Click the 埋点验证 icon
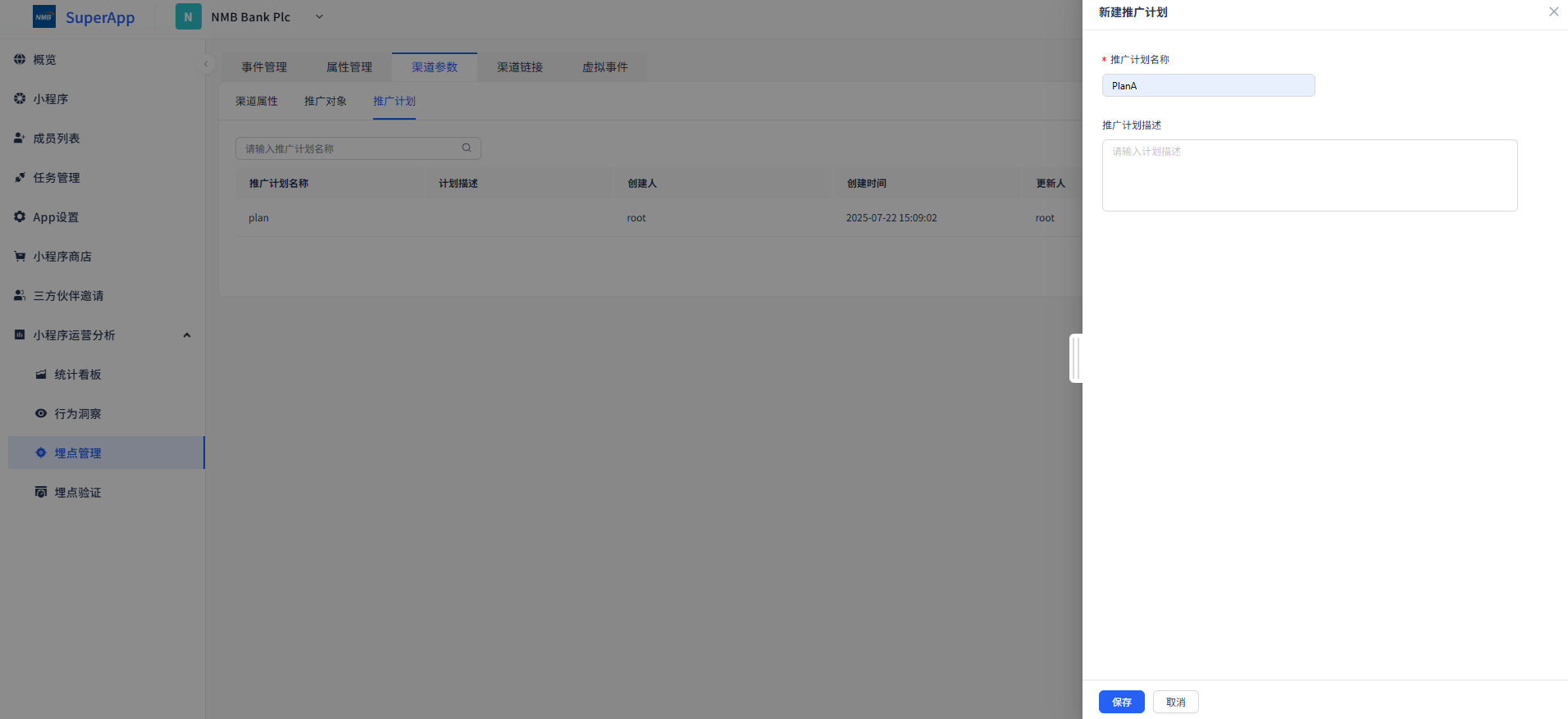The width and height of the screenshot is (1568, 719). tap(41, 492)
